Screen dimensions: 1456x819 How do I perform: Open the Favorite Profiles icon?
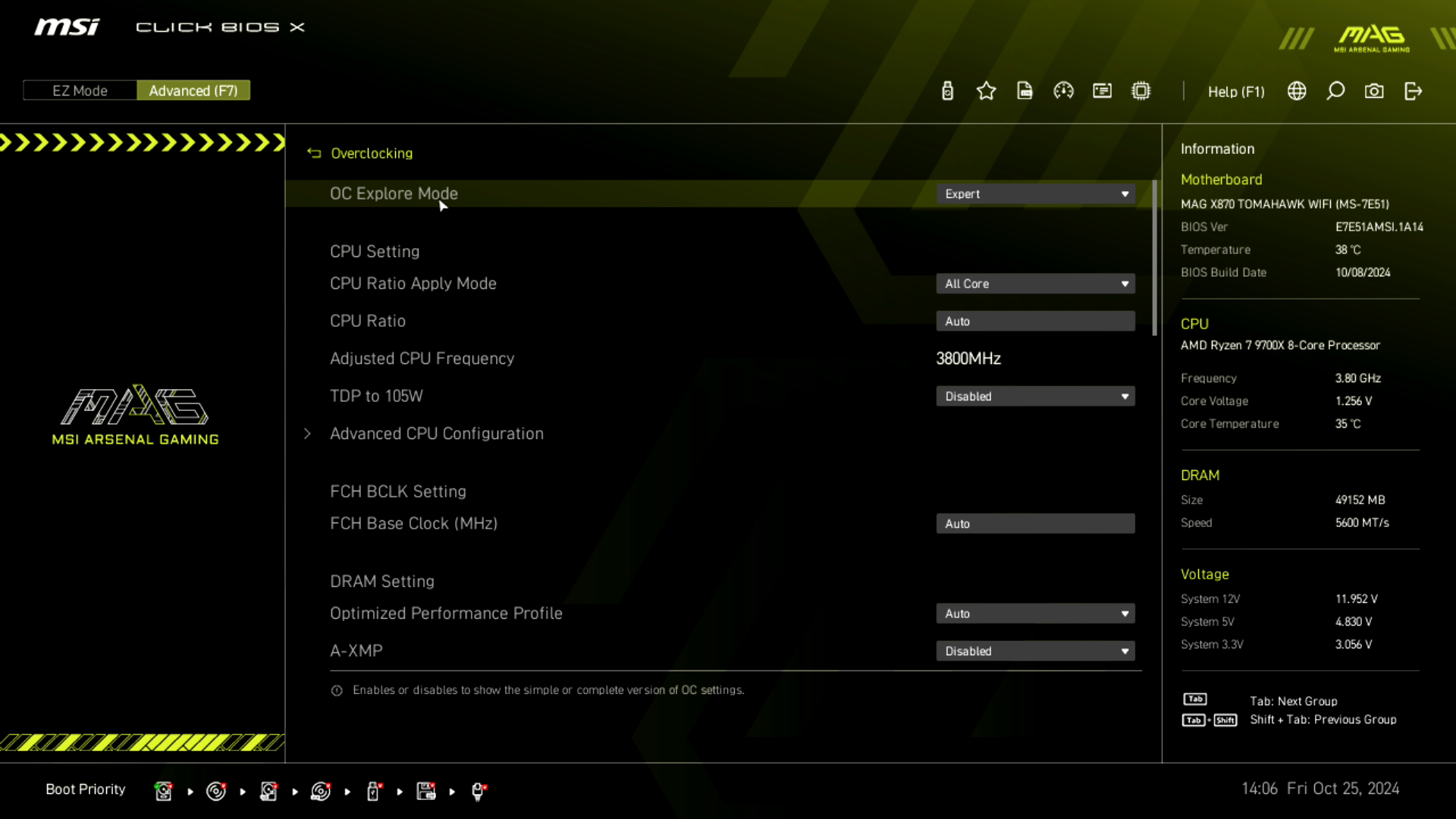click(986, 91)
